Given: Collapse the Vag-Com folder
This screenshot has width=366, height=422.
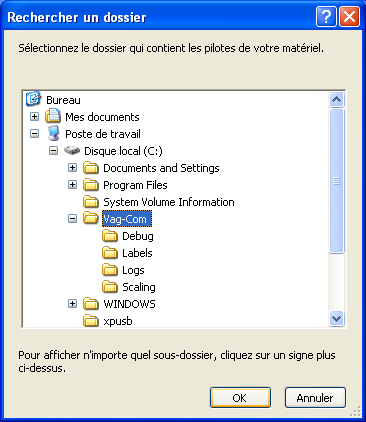Looking at the screenshot, I should (x=72, y=219).
